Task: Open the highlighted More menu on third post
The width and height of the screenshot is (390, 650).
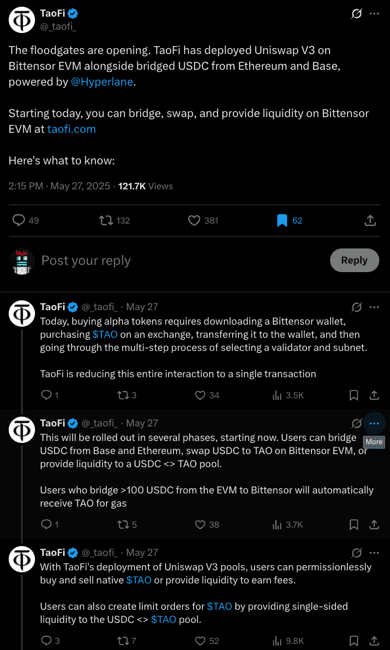Action: [x=374, y=424]
